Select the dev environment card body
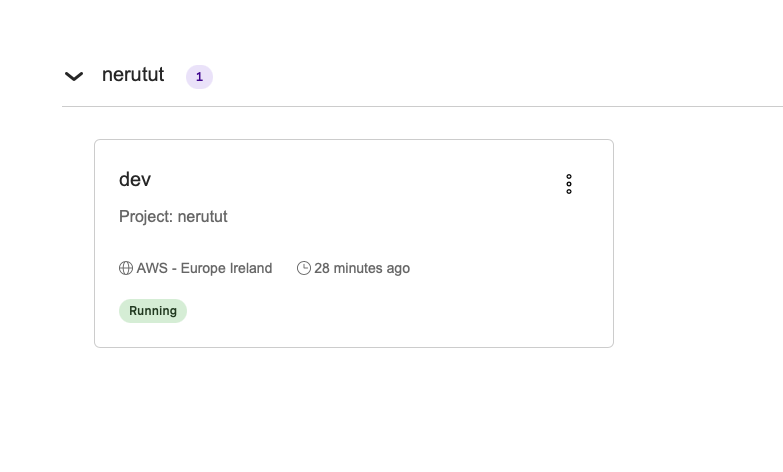The width and height of the screenshot is (783, 472). (x=400, y=300)
